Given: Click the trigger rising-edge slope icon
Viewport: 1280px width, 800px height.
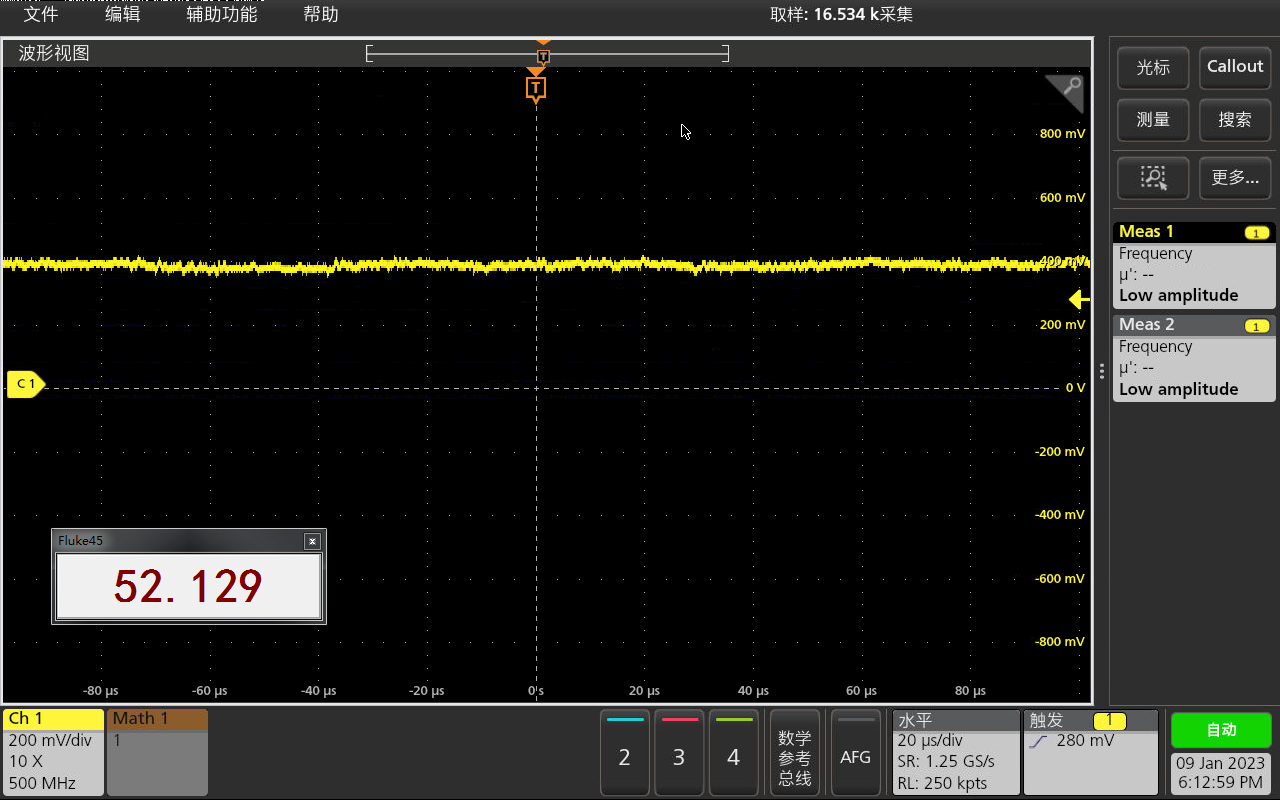Looking at the screenshot, I should pyautogui.click(x=1039, y=742).
